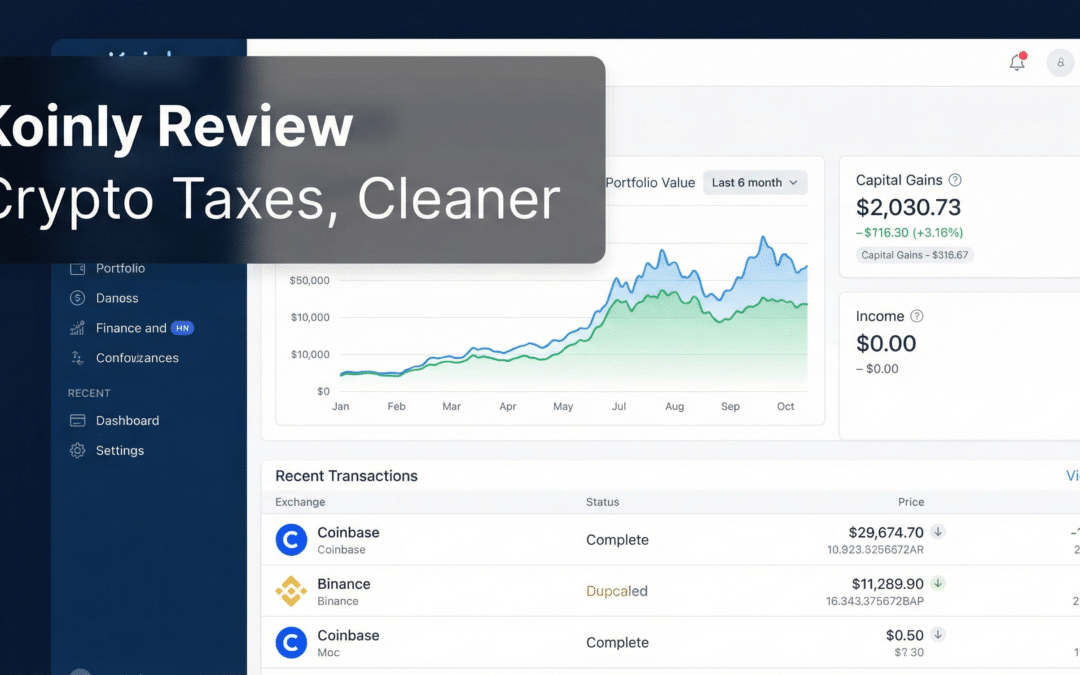Click the $2,030.73 capital gains amount
1080x675 pixels.
pos(908,207)
